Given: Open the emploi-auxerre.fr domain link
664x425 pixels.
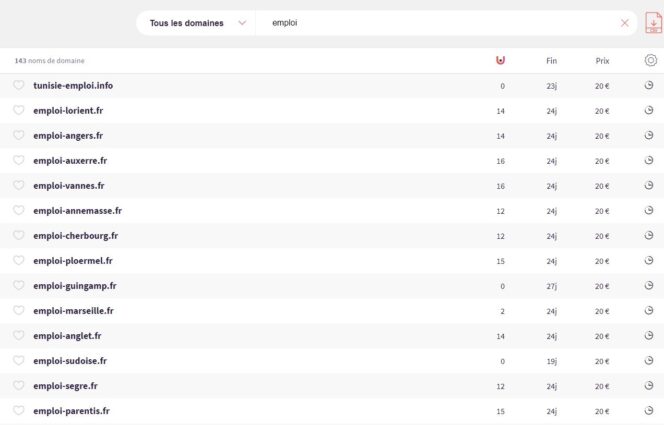Looking at the screenshot, I should (x=70, y=161).
